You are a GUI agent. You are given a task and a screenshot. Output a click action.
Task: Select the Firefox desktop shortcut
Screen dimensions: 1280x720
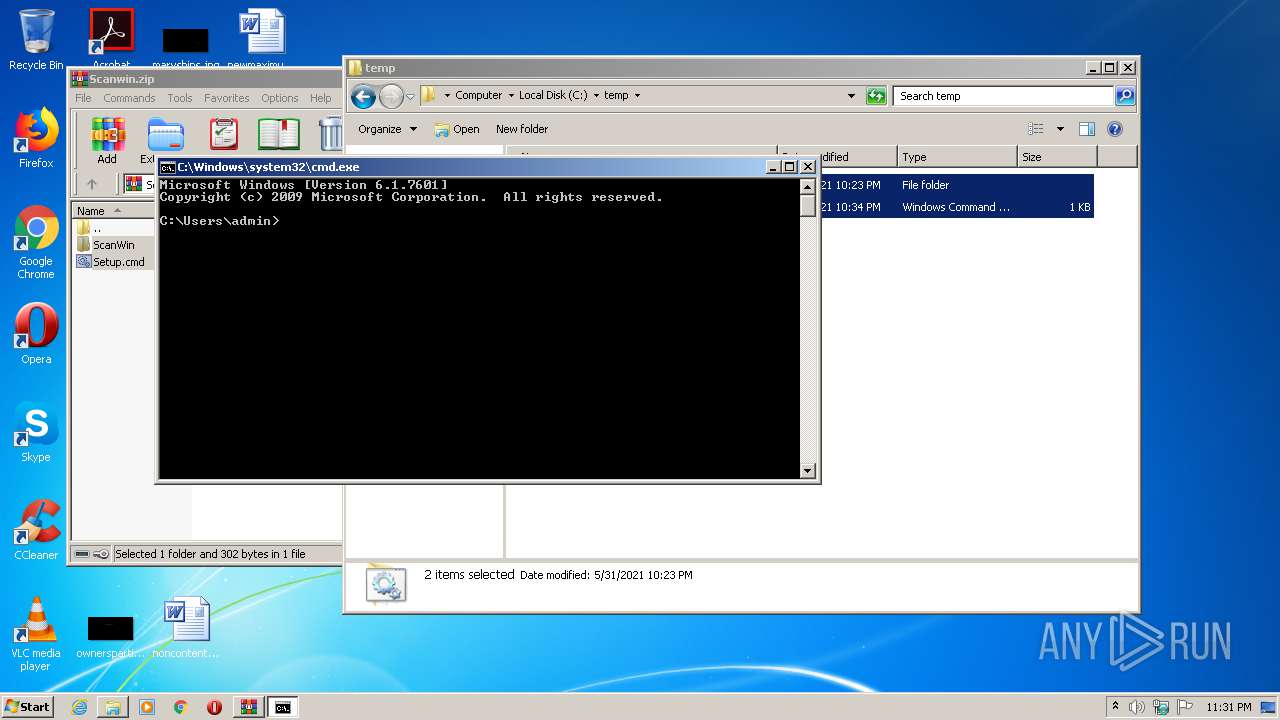click(36, 139)
